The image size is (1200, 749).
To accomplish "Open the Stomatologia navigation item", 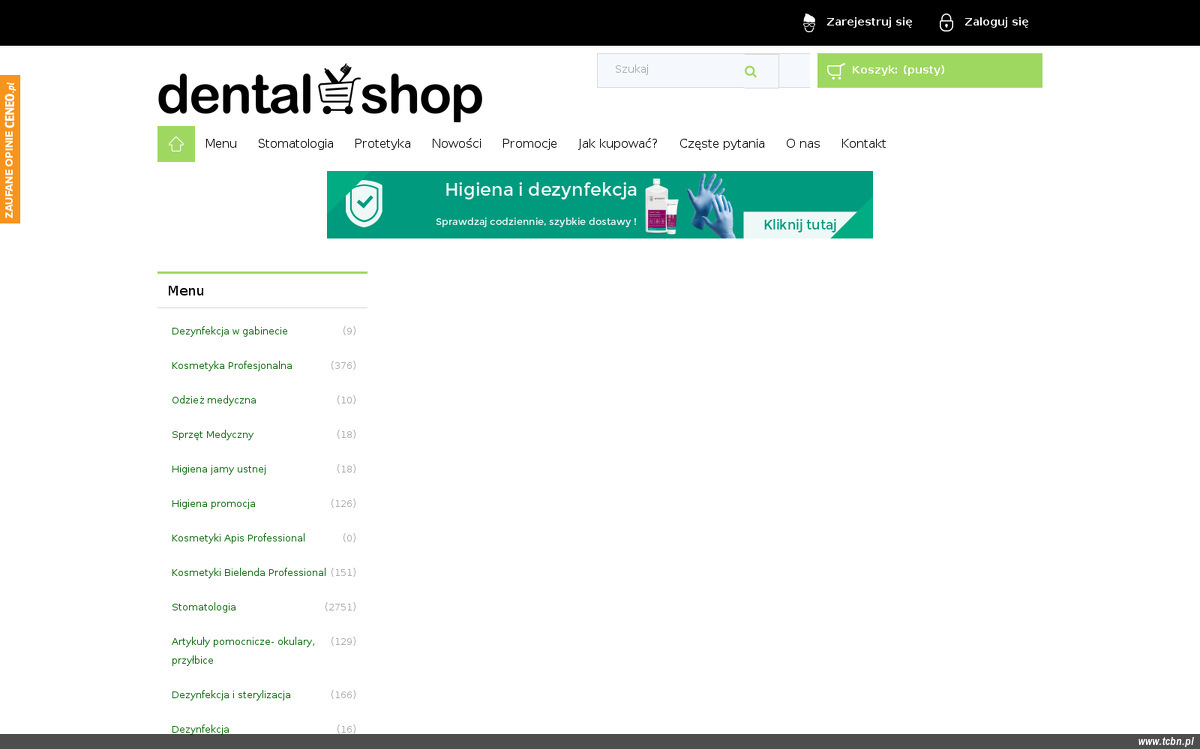I will (296, 143).
